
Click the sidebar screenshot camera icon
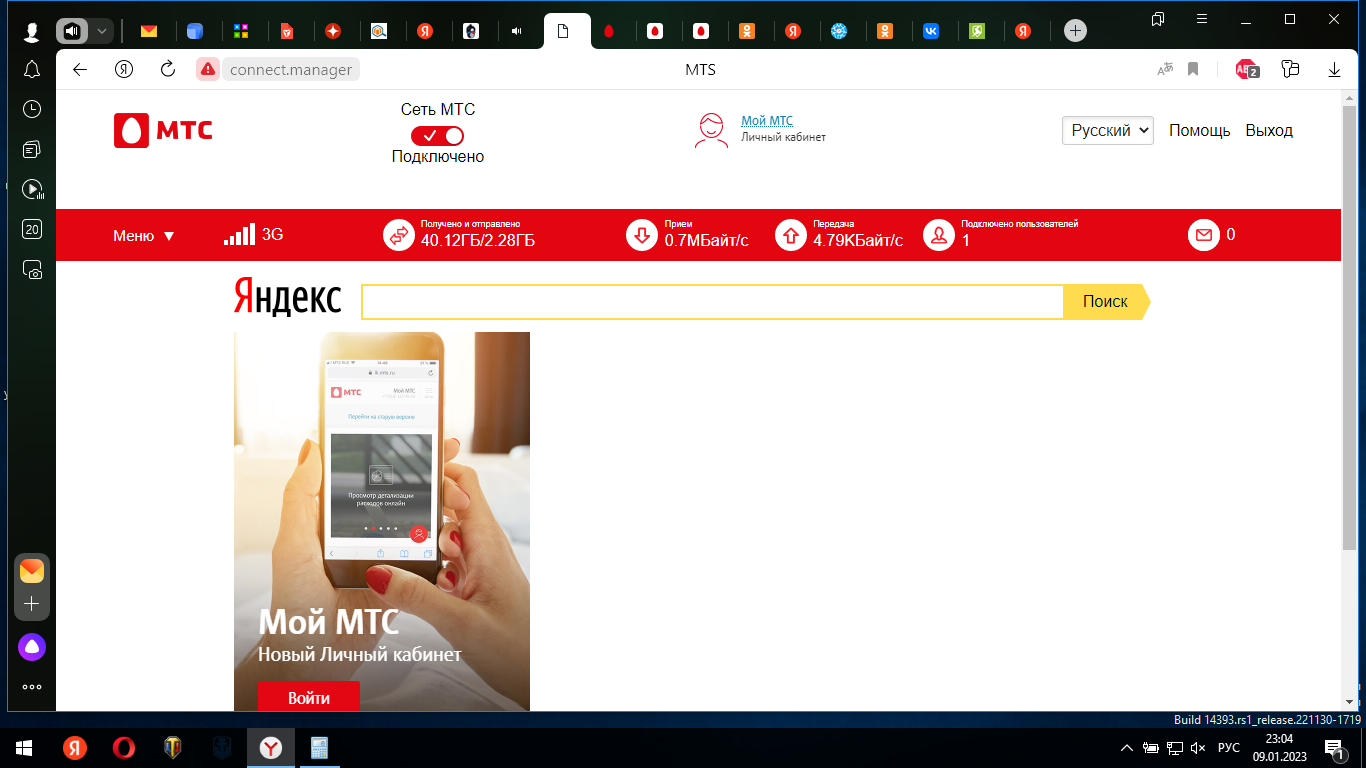(x=32, y=270)
